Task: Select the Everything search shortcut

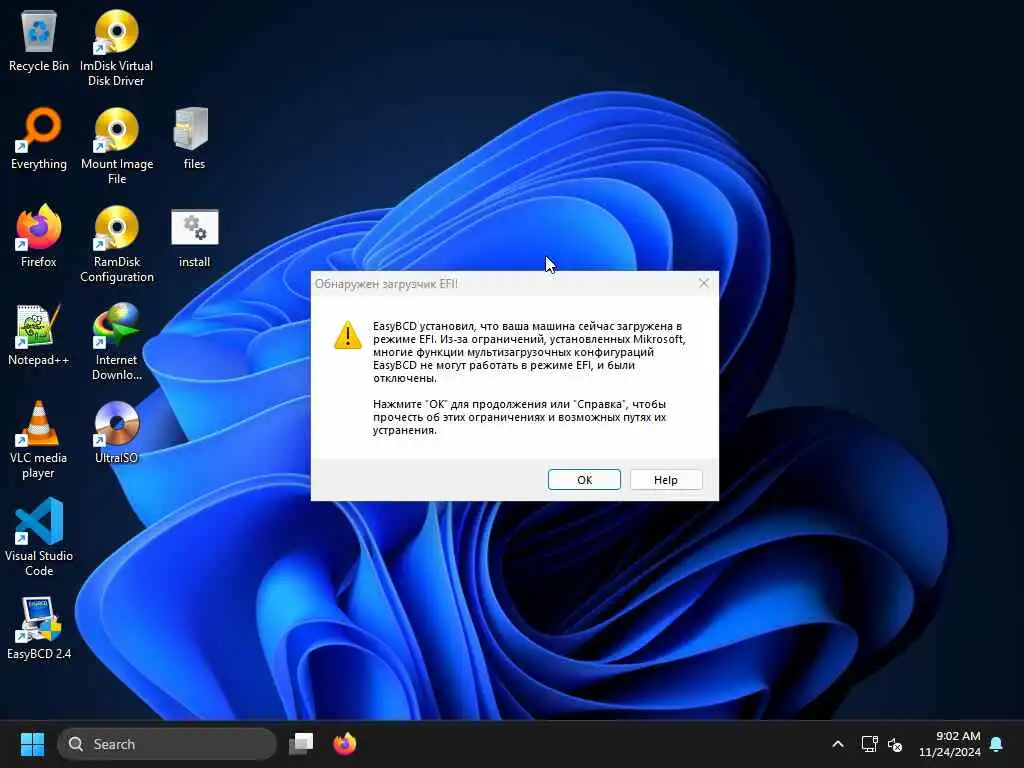Action: coord(39,138)
